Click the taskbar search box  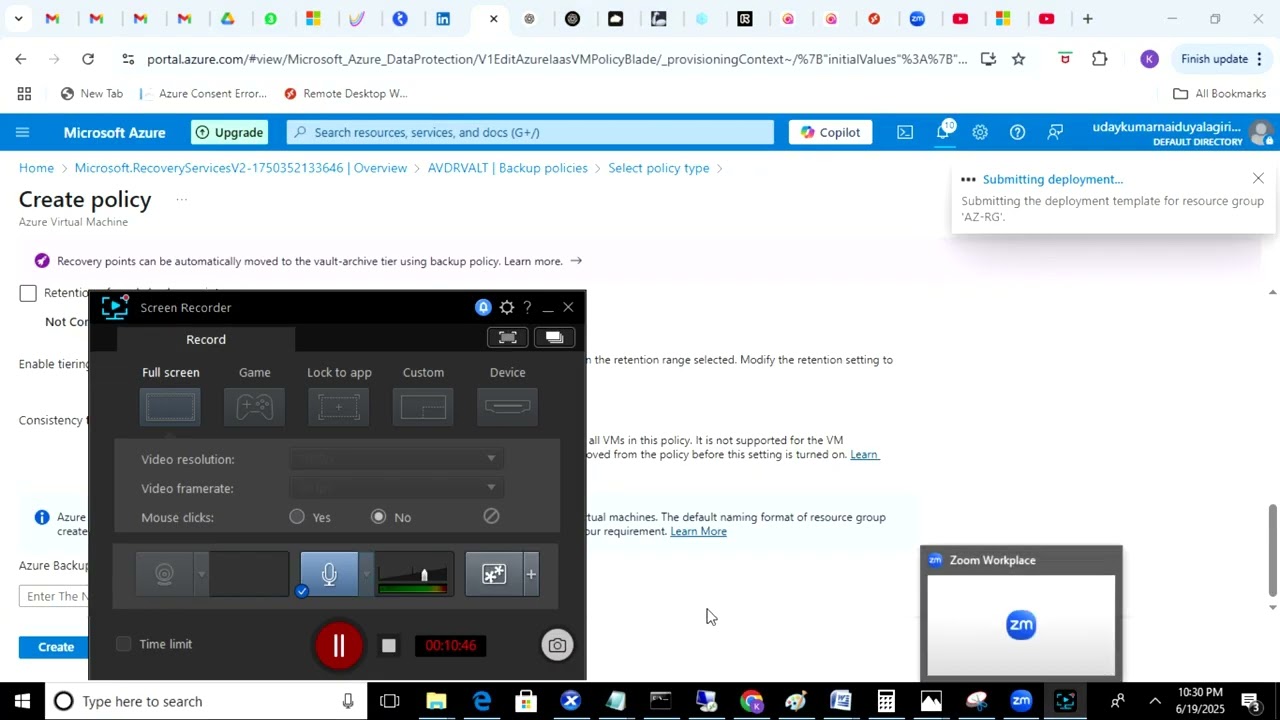click(x=206, y=701)
